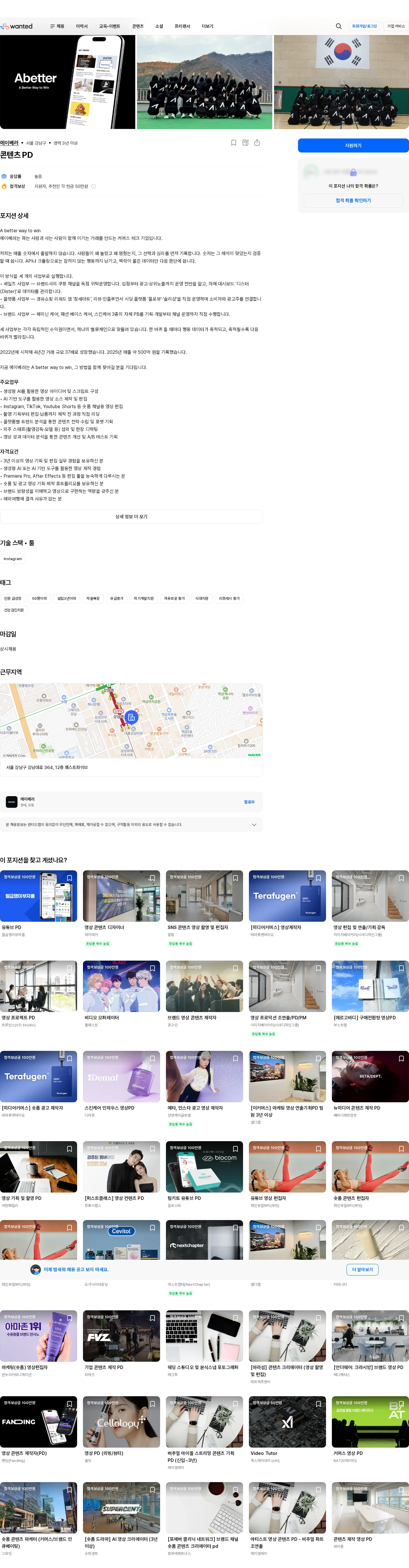Click the 회원가입/로그인 button
Viewport: 409px width, 1568px height.
click(365, 26)
